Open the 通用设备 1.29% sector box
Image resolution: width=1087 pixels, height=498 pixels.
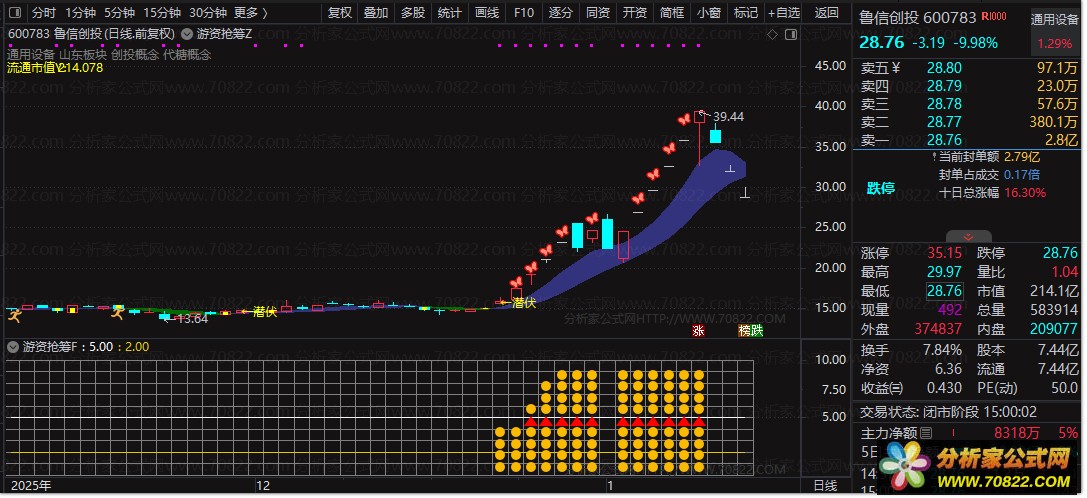coord(1054,32)
